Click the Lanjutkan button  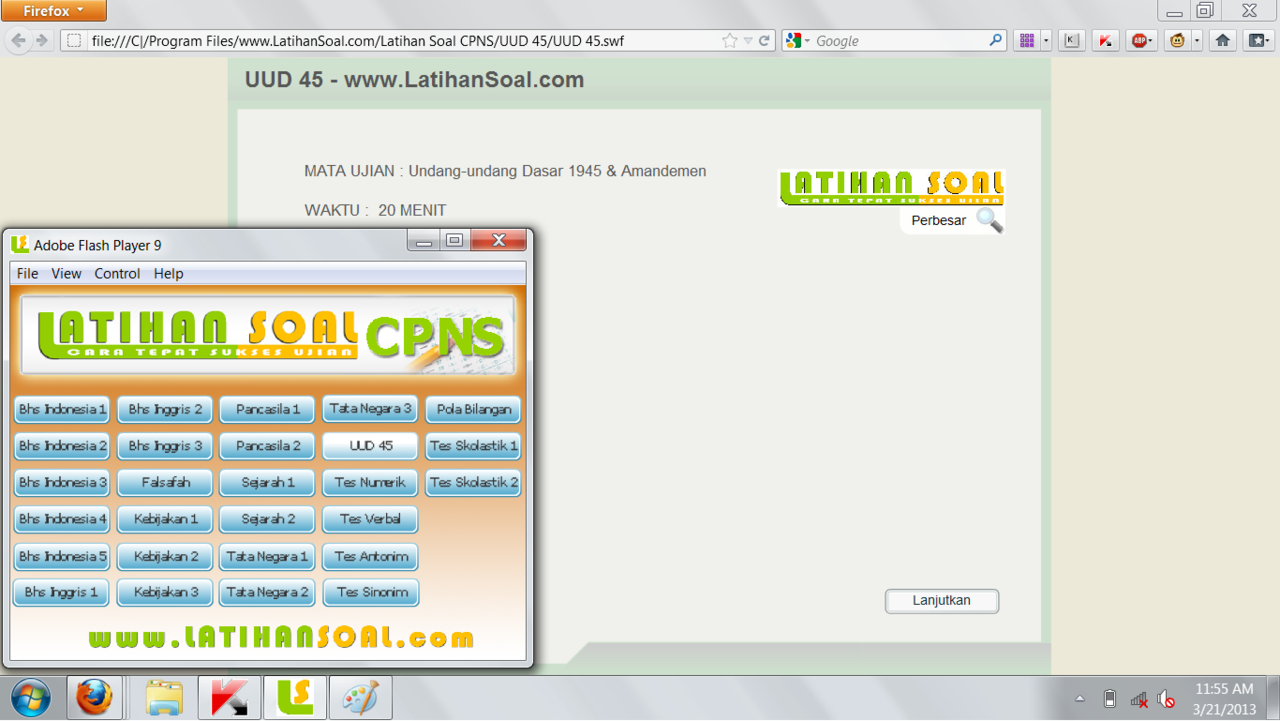click(x=942, y=601)
